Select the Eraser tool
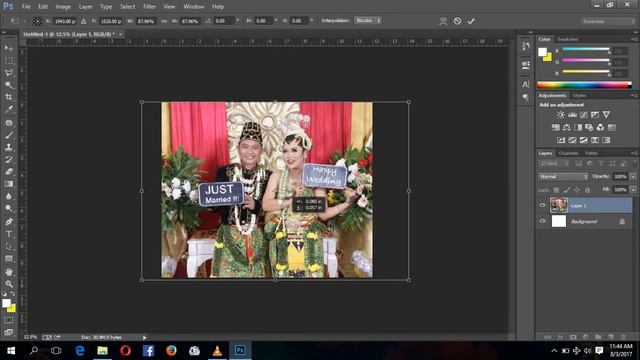This screenshot has width=640, height=360. click(x=9, y=171)
